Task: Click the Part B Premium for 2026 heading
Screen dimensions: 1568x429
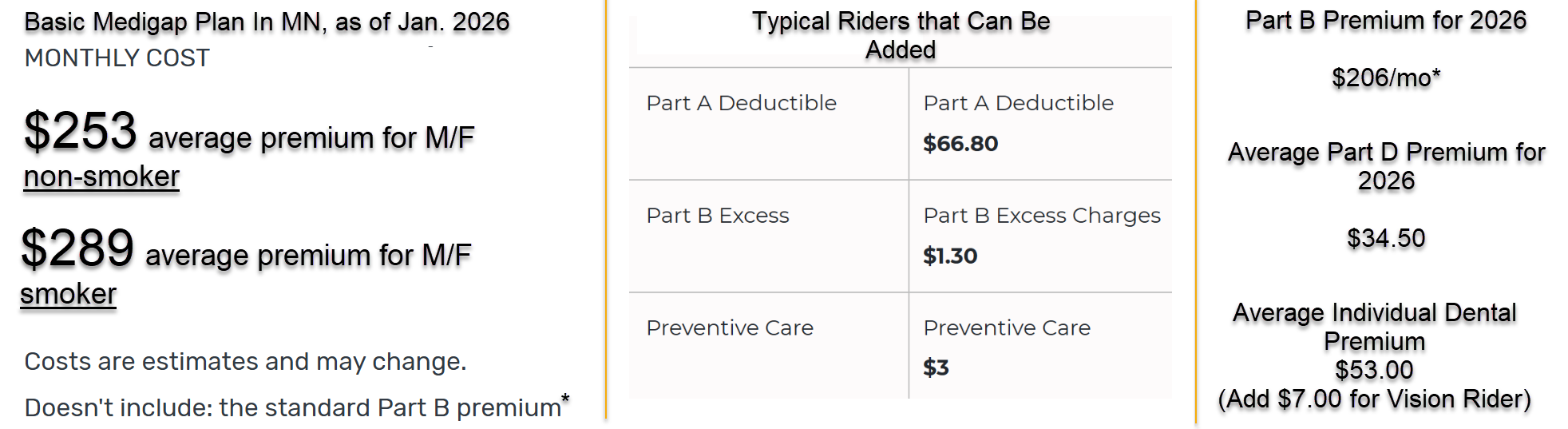Action: click(x=1386, y=20)
